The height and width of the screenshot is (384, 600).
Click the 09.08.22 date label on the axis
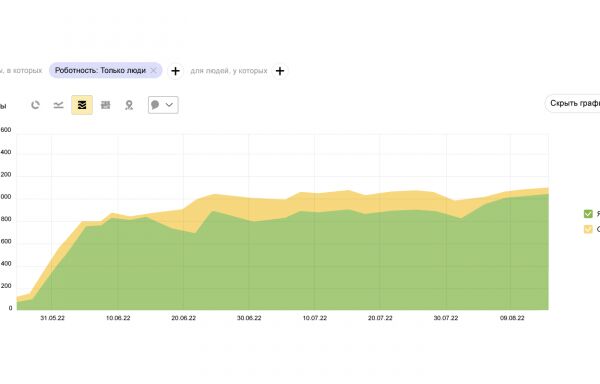pyautogui.click(x=512, y=318)
